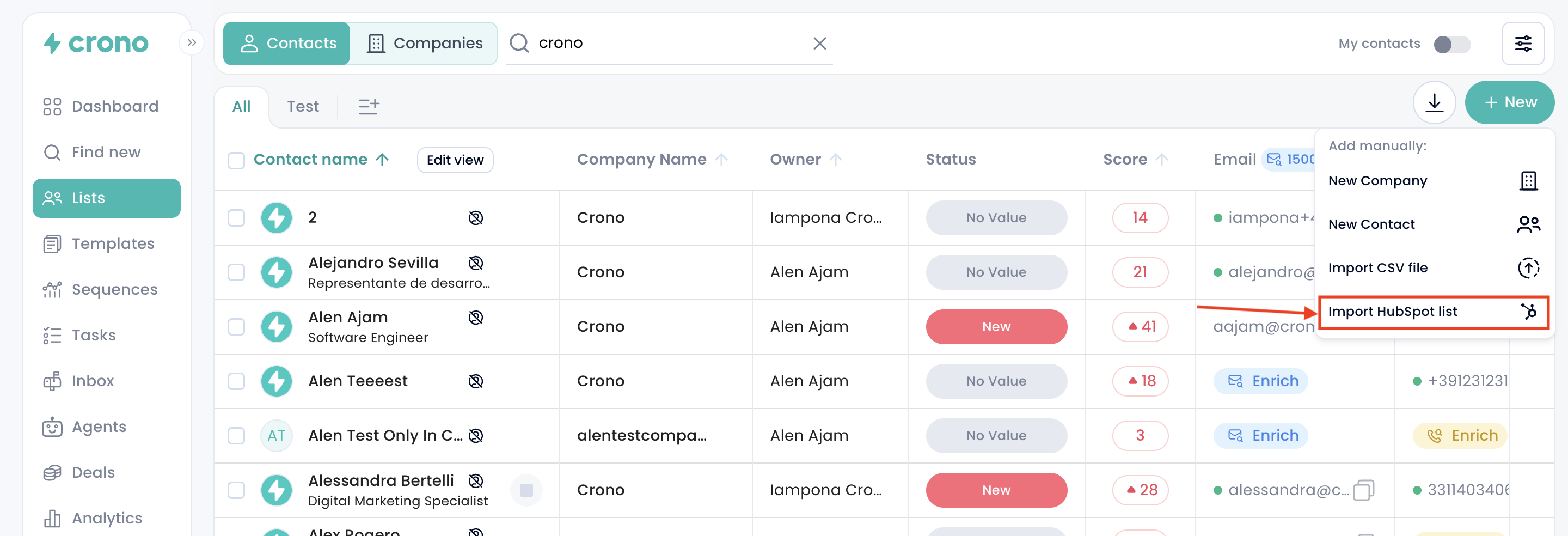This screenshot has height=536, width=1568.
Task: Switch to the Companies tab
Action: pyautogui.click(x=424, y=43)
